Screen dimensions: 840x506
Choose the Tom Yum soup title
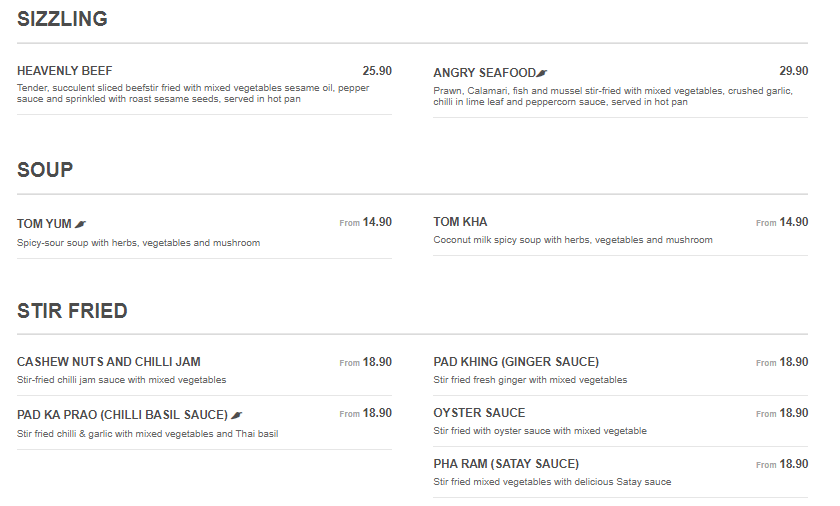click(44, 224)
